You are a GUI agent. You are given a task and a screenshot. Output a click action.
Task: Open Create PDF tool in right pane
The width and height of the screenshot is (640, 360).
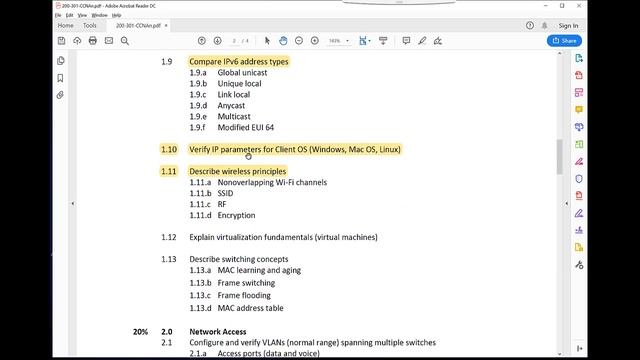click(579, 76)
